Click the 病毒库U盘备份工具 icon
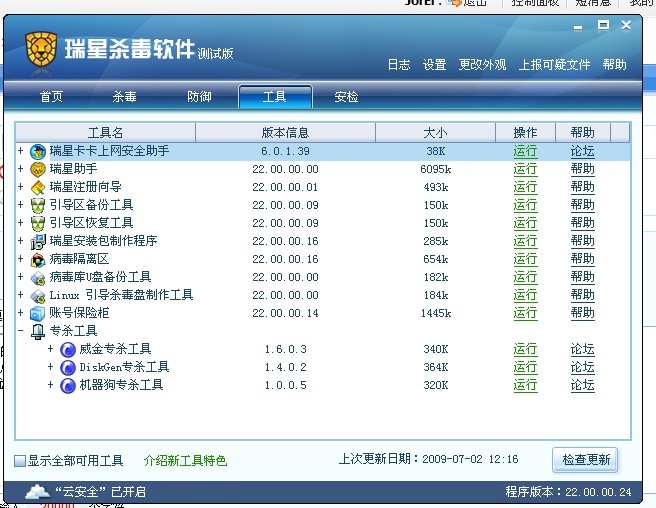 38,277
